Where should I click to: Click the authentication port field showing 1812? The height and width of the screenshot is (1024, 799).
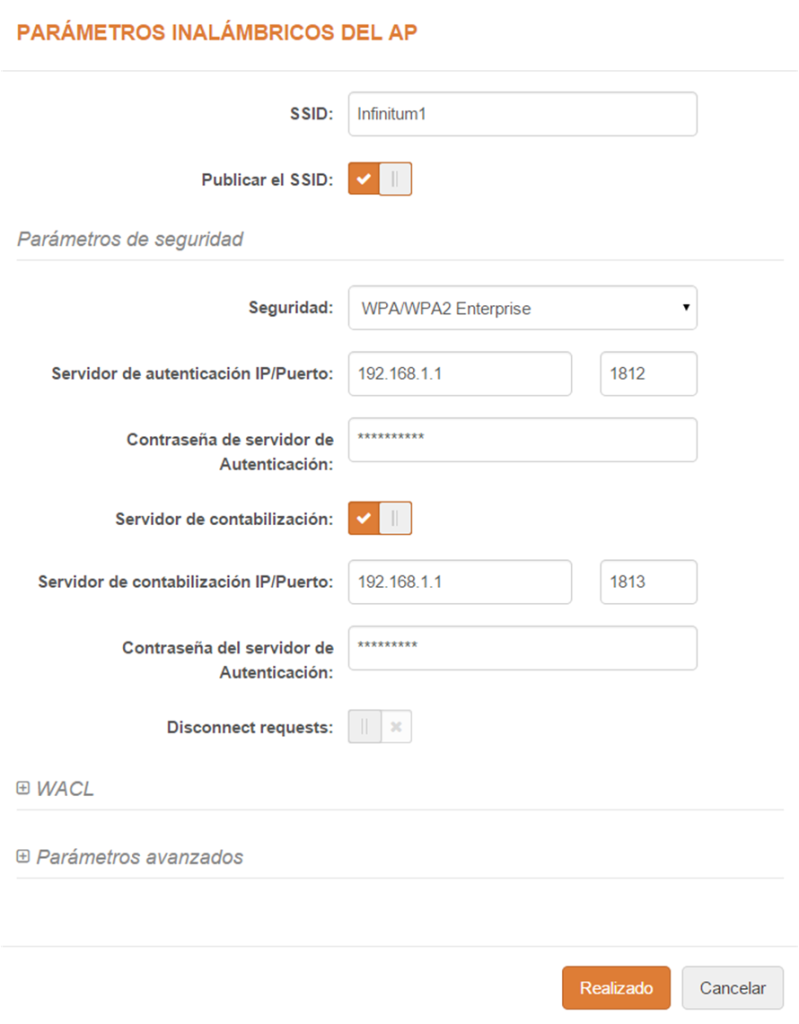tap(648, 373)
